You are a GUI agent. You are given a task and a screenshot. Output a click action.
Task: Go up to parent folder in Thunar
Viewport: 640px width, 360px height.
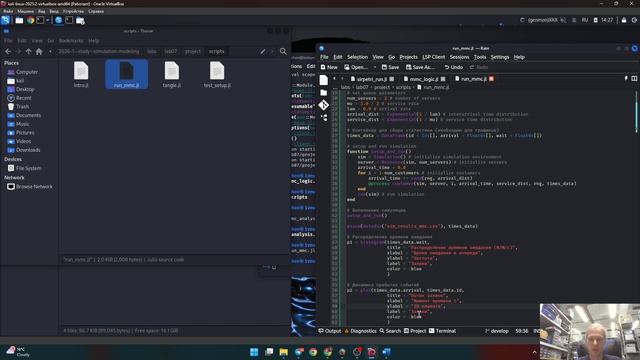pos(29,51)
